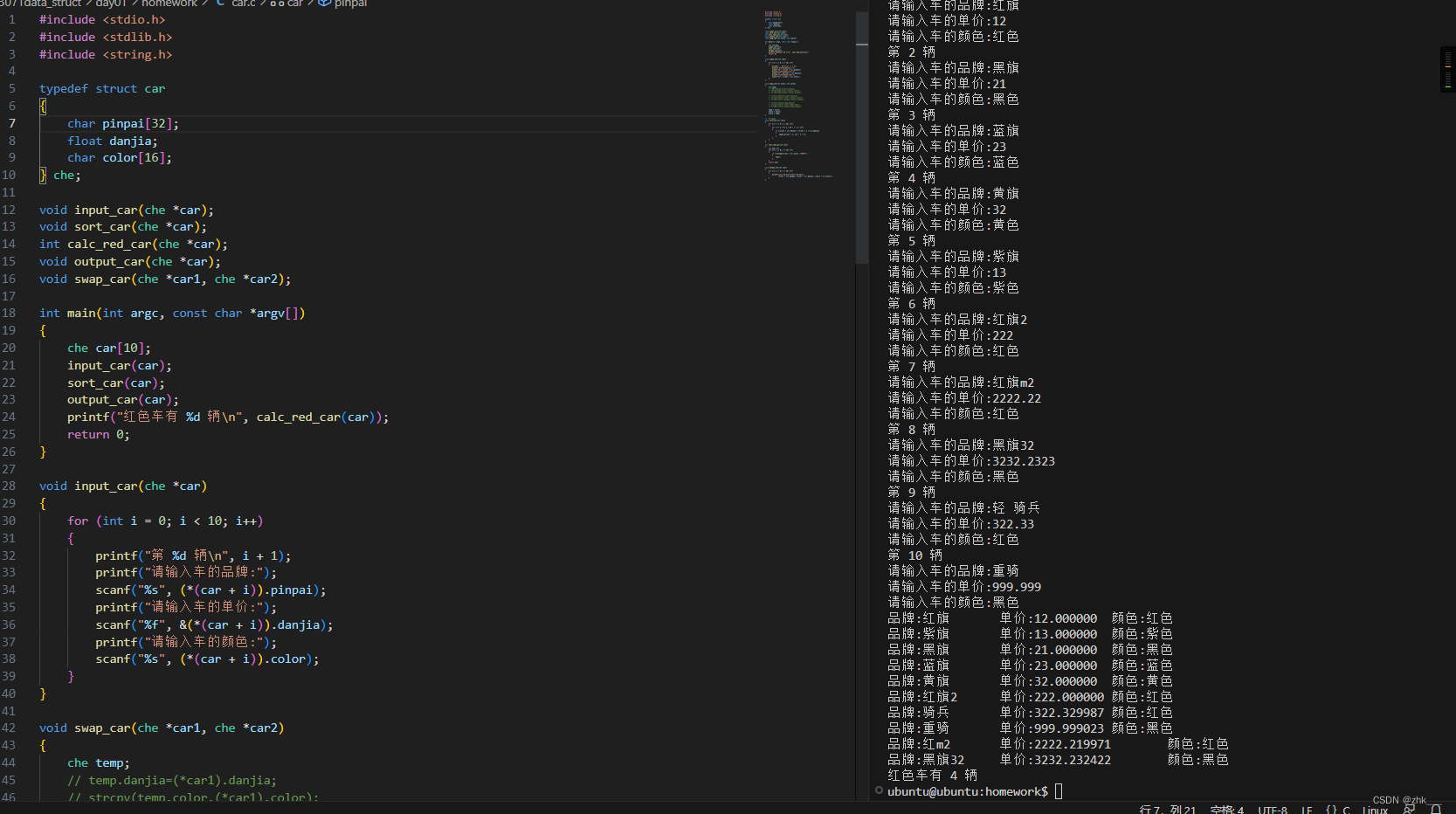This screenshot has width=1456, height=814.
Task: Click the code minimap preview
Action: (x=798, y=94)
